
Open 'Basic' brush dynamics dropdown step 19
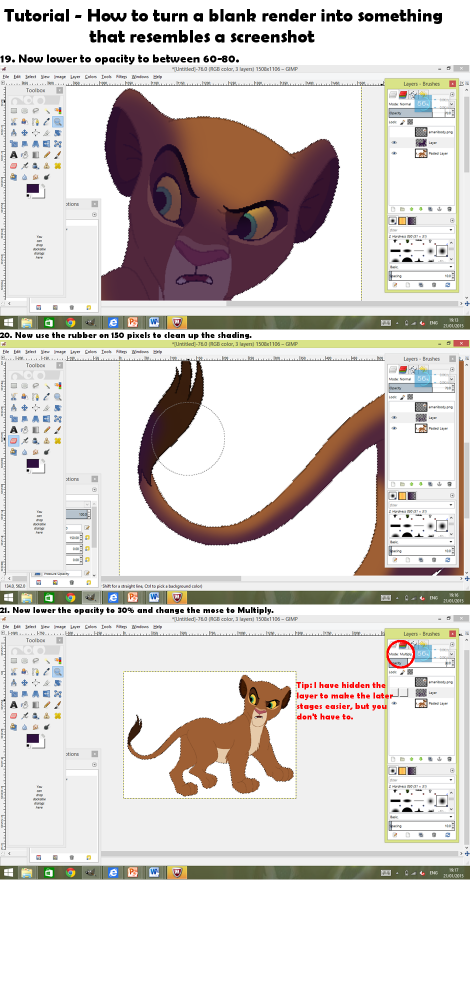pos(422,267)
